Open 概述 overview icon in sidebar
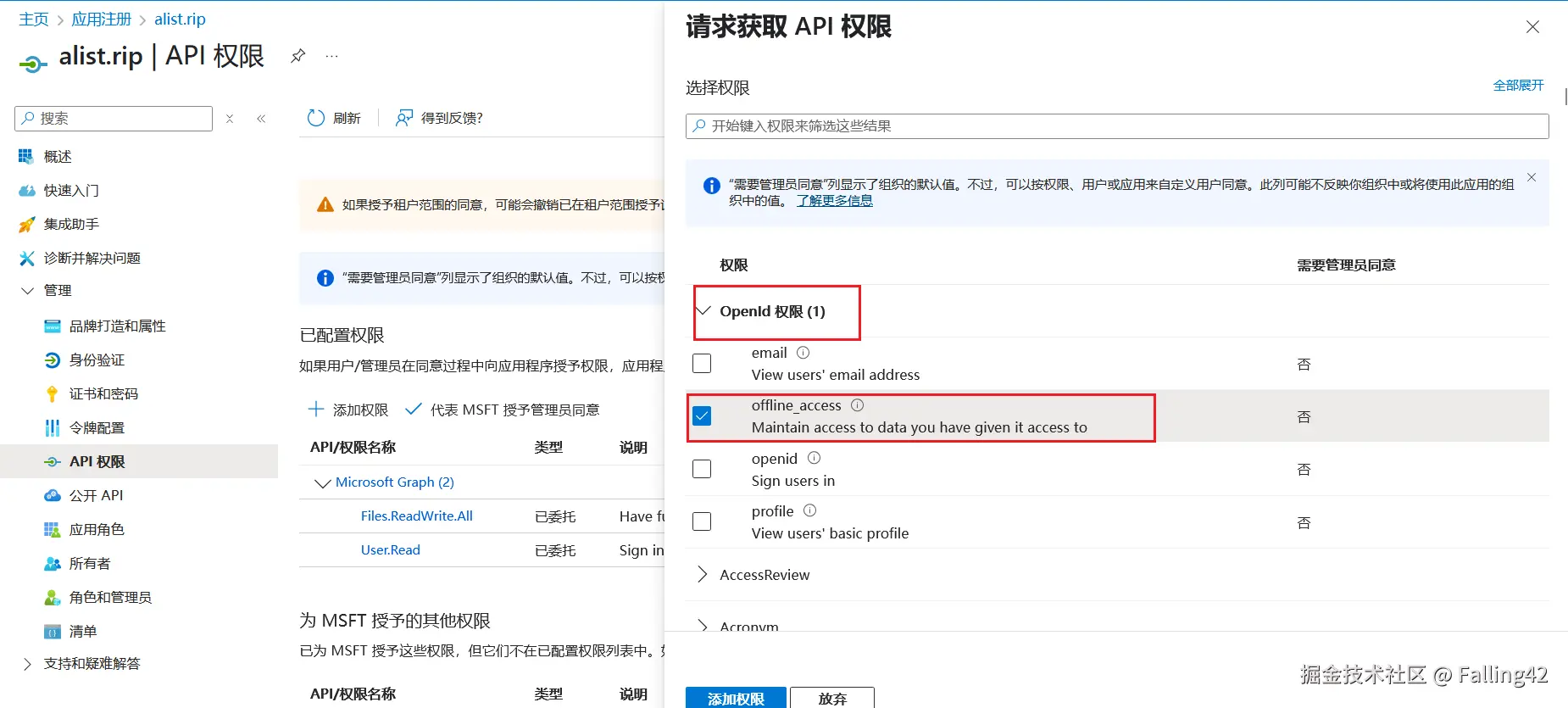1568x708 pixels. click(x=26, y=156)
